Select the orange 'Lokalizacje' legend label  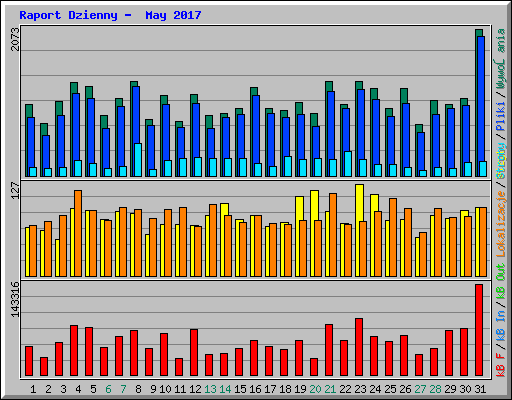tap(501, 223)
